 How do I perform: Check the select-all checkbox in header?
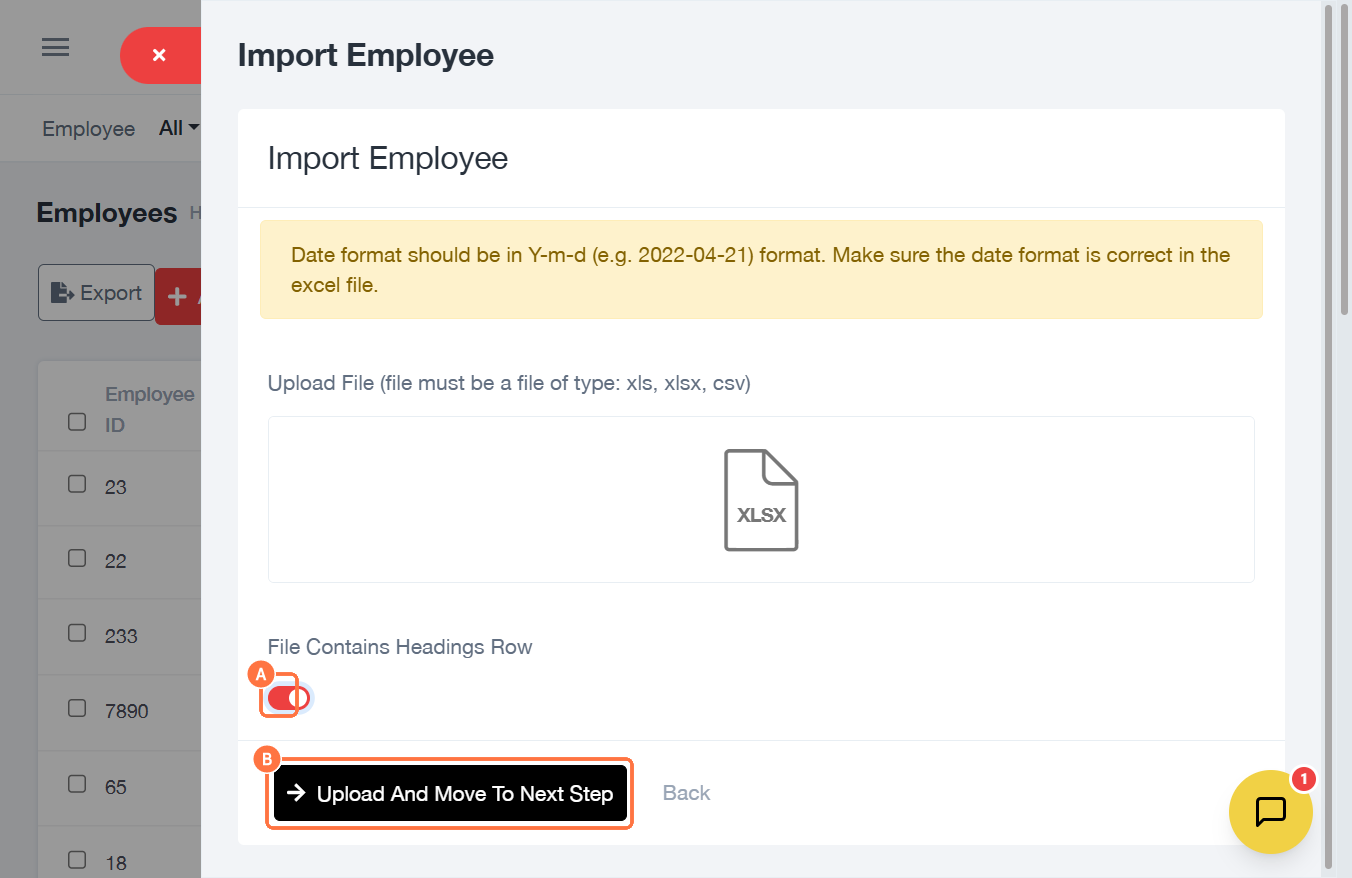pyautogui.click(x=77, y=422)
